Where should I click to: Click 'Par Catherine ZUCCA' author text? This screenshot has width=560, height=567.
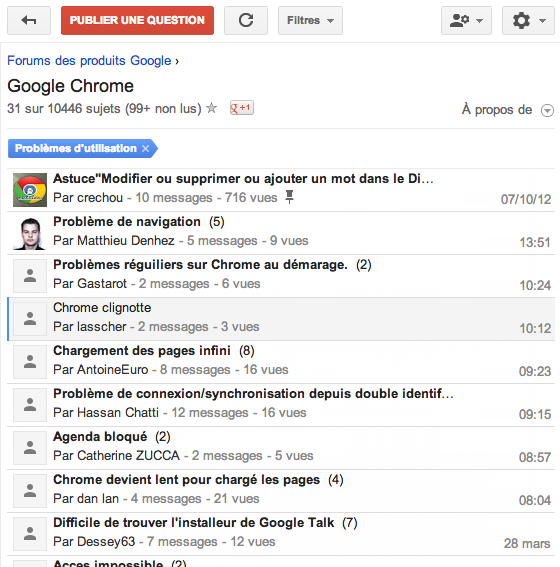pyautogui.click(x=116, y=456)
